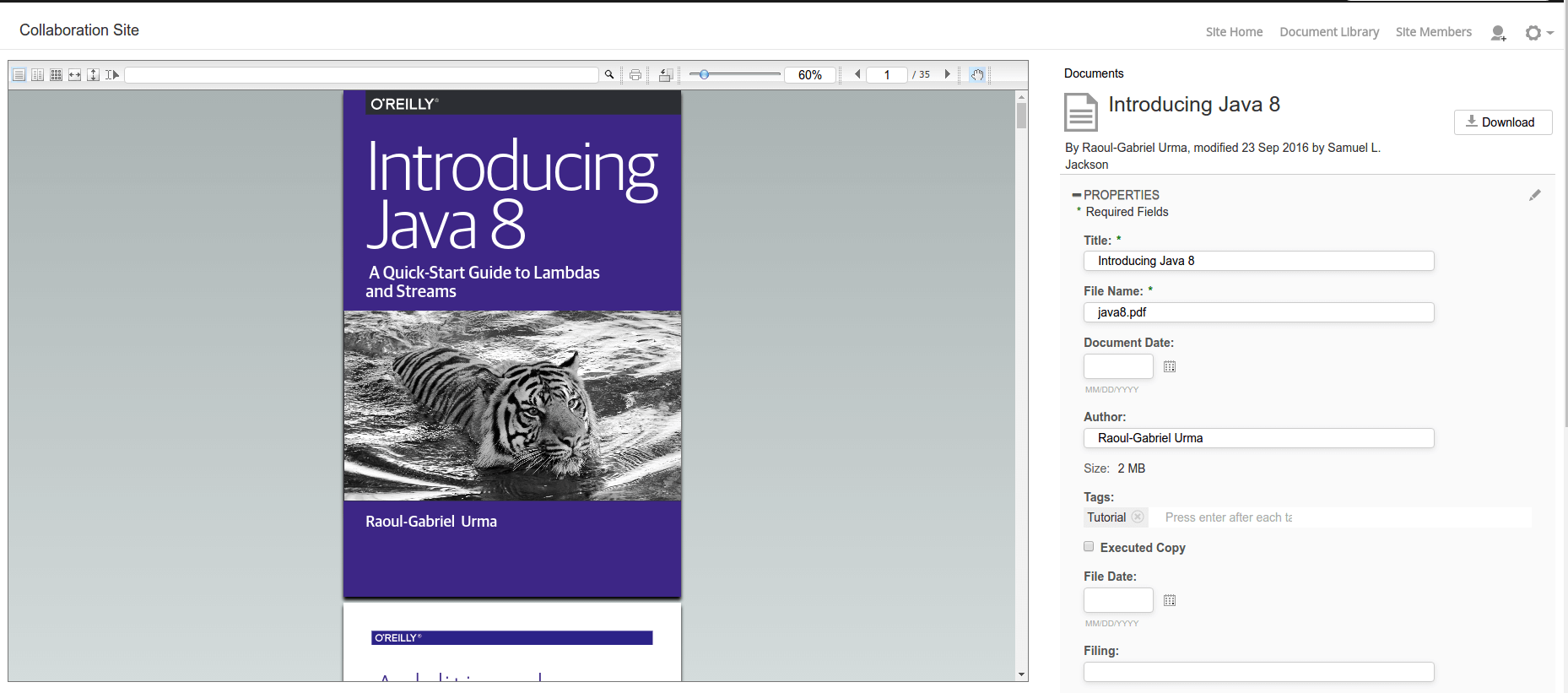Remove the Tutorial tag
The image size is (1568, 693).
1138,517
